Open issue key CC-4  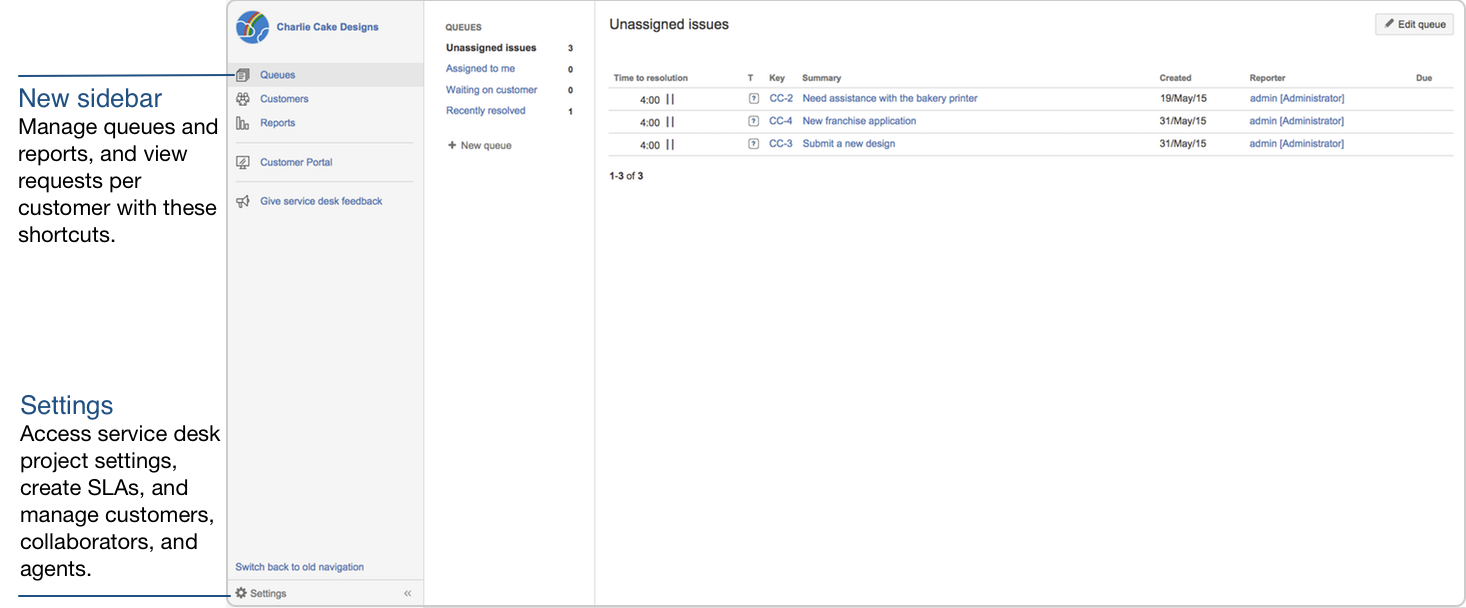pyautogui.click(x=781, y=121)
